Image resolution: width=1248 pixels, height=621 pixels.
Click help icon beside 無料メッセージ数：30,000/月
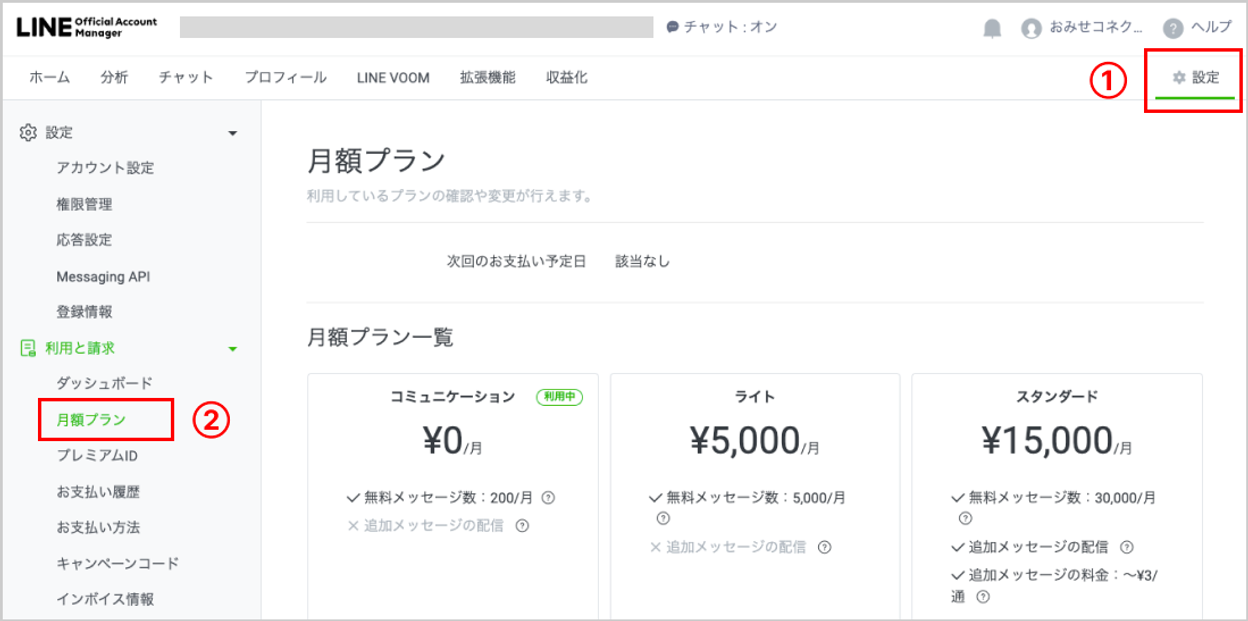(x=965, y=518)
